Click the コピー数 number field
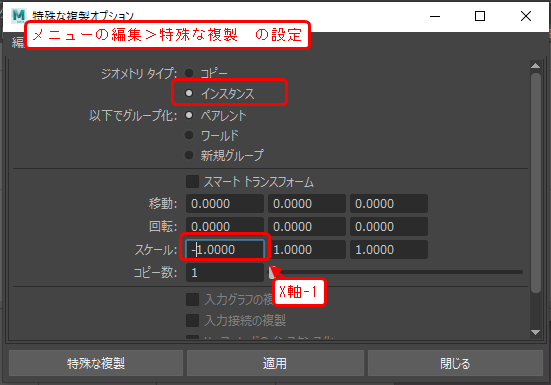Screen dimensions: 551x385 [x=225, y=273]
